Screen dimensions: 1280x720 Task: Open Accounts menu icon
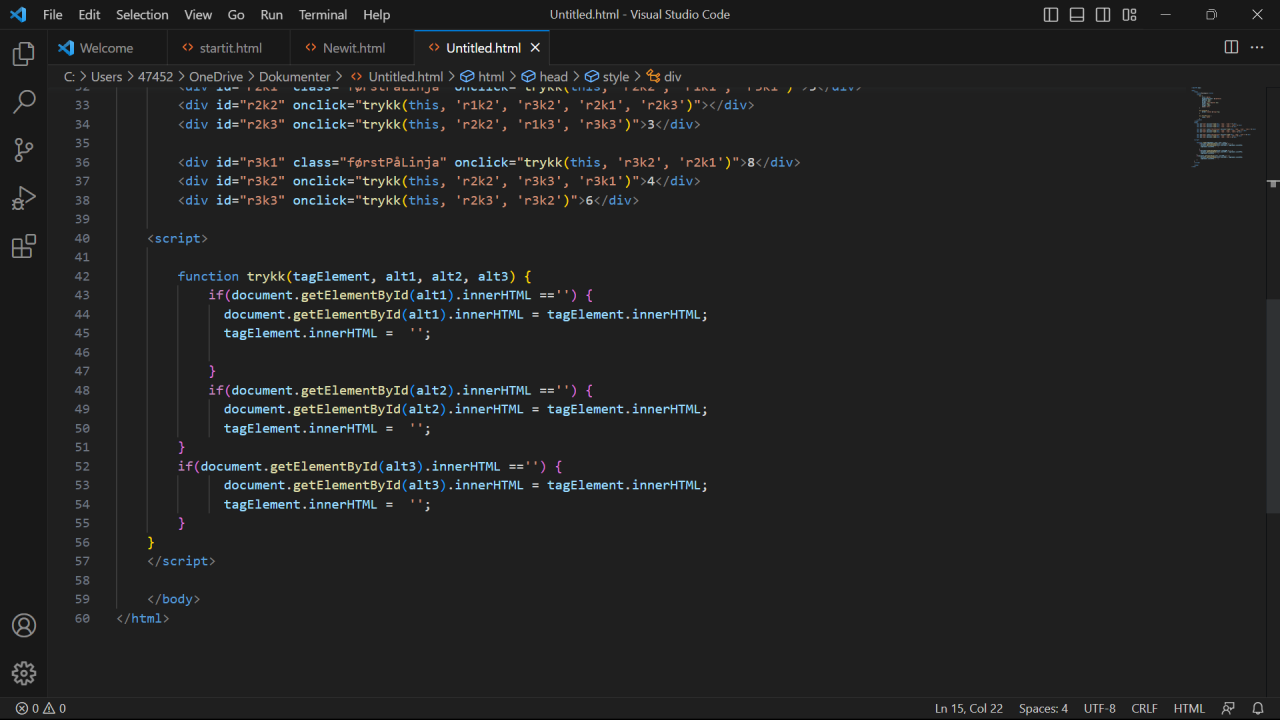(24, 626)
